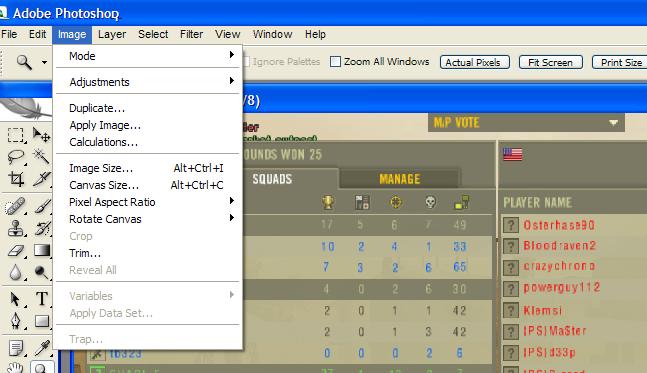Select the Lasso tool
This screenshot has height=373, width=647.
pyautogui.click(x=16, y=157)
